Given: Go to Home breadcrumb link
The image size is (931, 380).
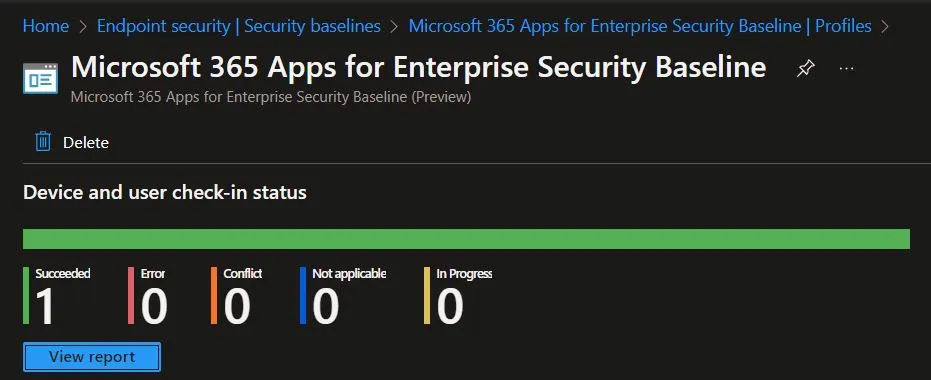Looking at the screenshot, I should [46, 26].
